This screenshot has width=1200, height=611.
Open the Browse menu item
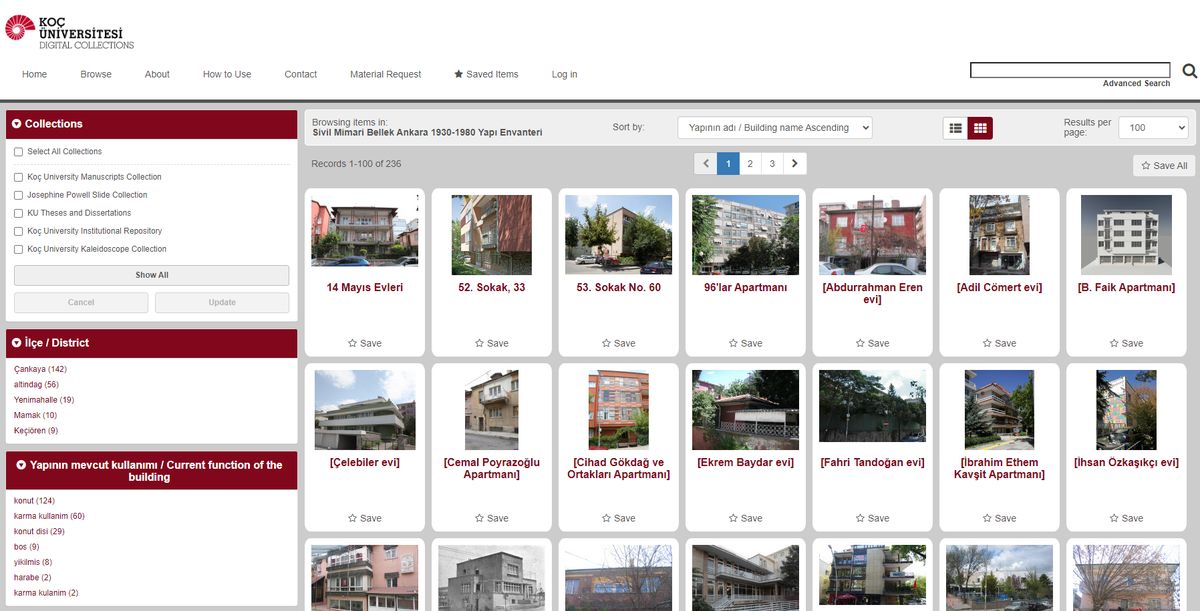96,74
